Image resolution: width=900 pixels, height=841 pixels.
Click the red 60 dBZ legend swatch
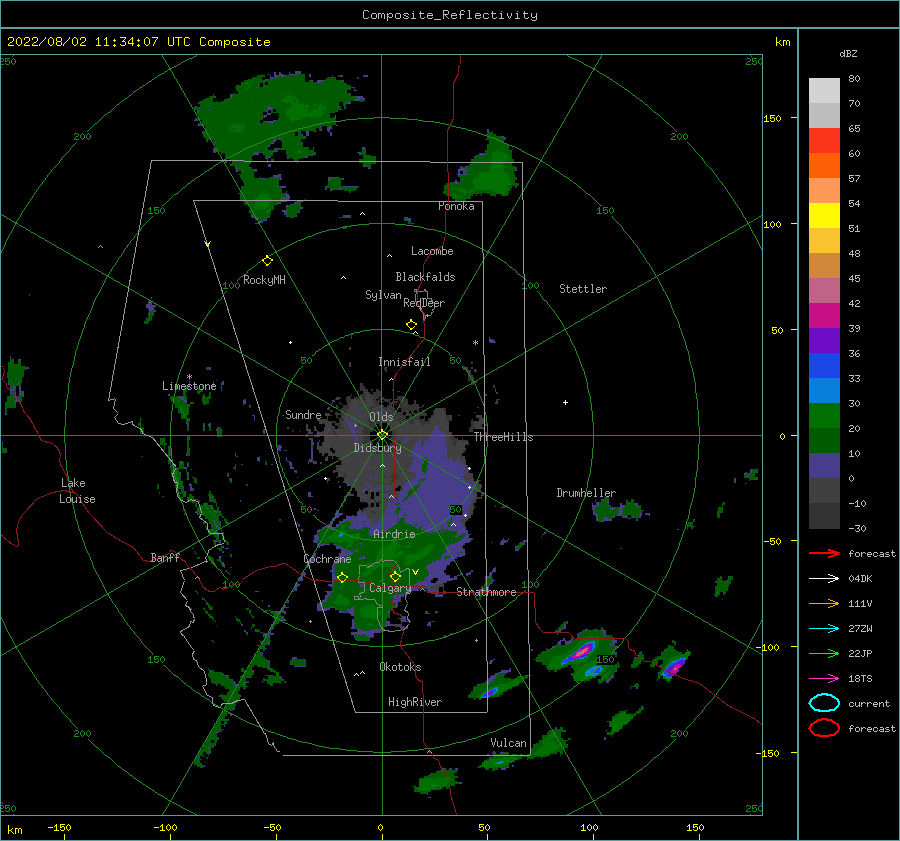(x=824, y=141)
